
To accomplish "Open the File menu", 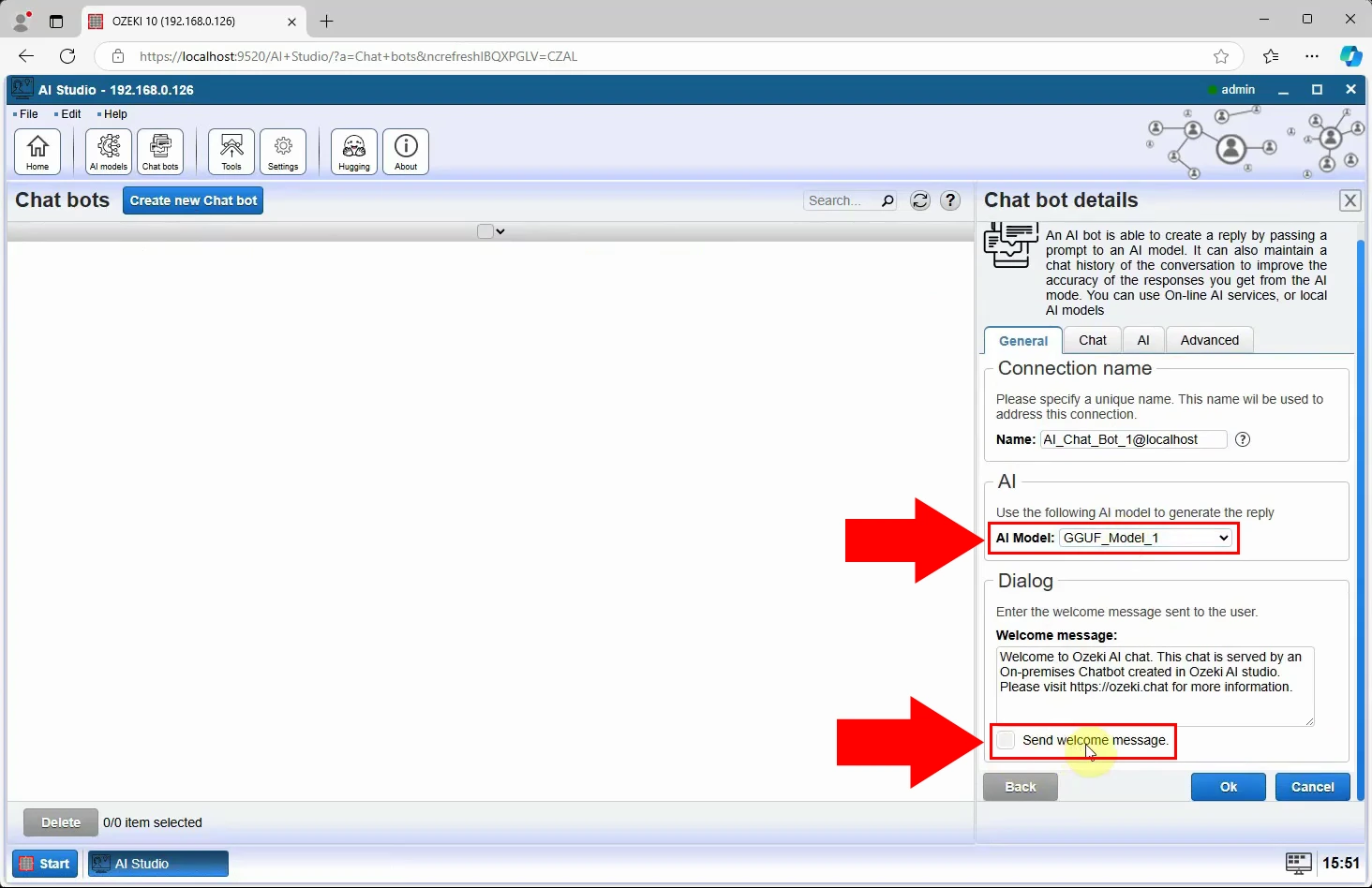I will (28, 114).
